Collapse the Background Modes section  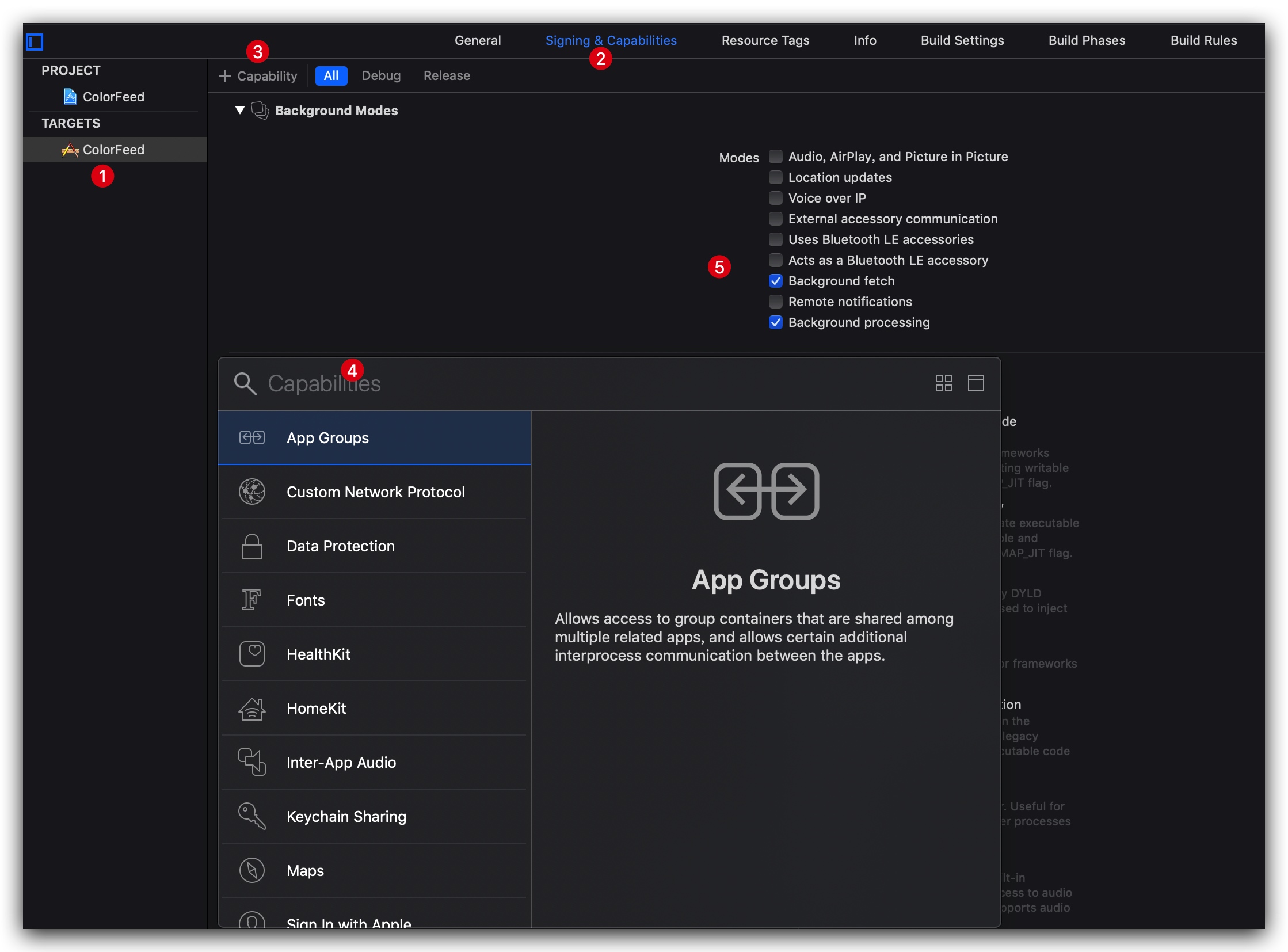tap(240, 110)
